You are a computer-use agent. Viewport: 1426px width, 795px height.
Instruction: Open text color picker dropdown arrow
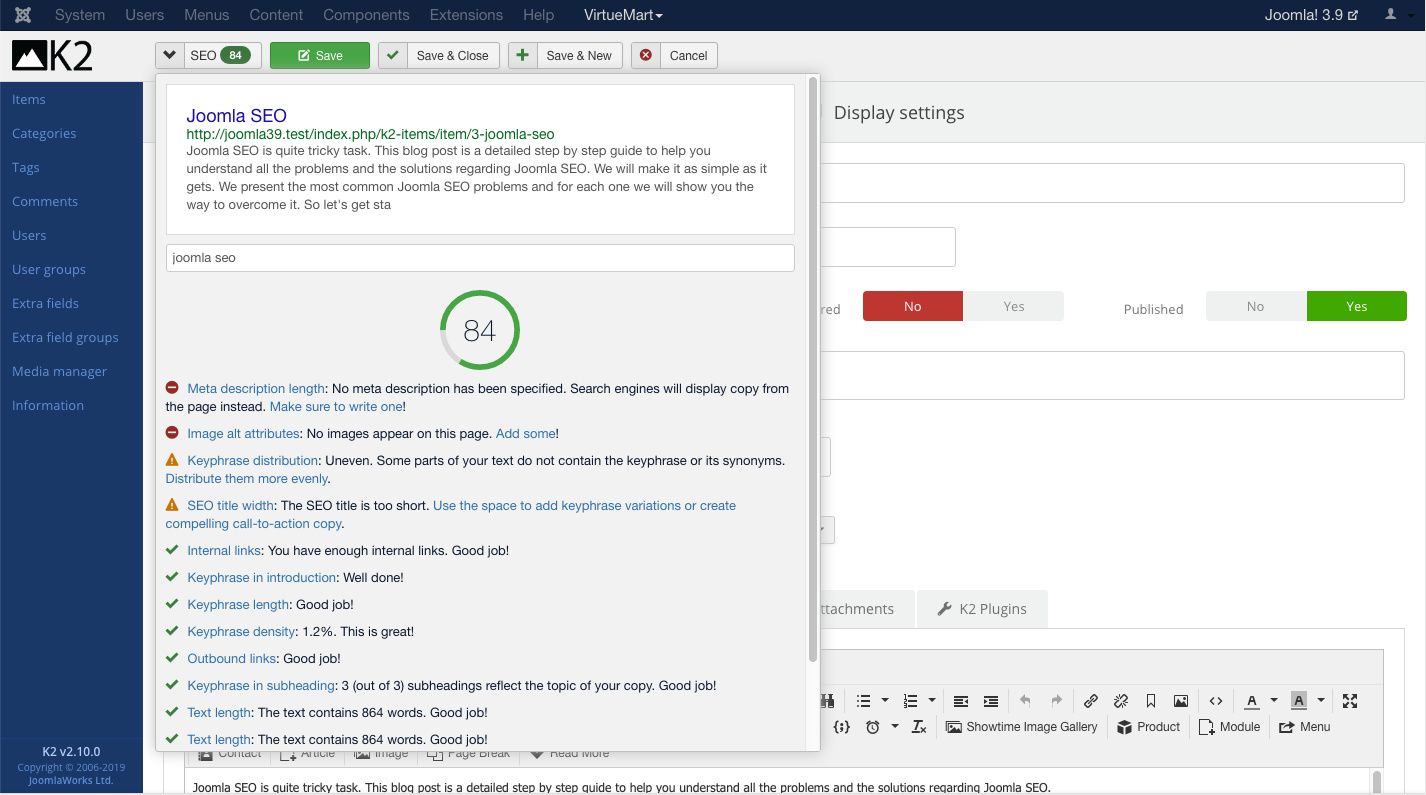tap(1273, 701)
